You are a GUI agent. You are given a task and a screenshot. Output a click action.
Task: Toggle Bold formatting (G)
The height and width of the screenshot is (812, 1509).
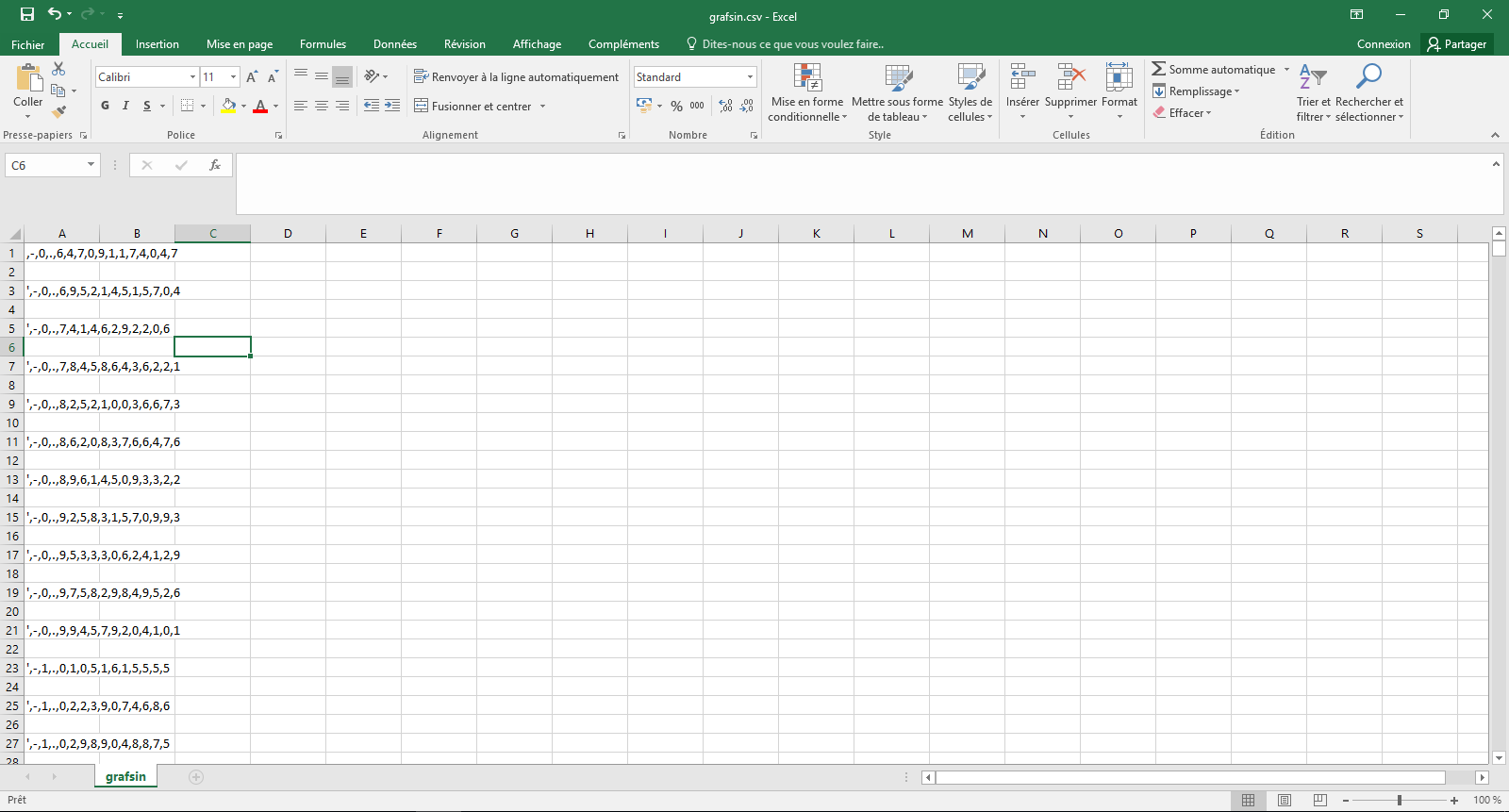[105, 106]
